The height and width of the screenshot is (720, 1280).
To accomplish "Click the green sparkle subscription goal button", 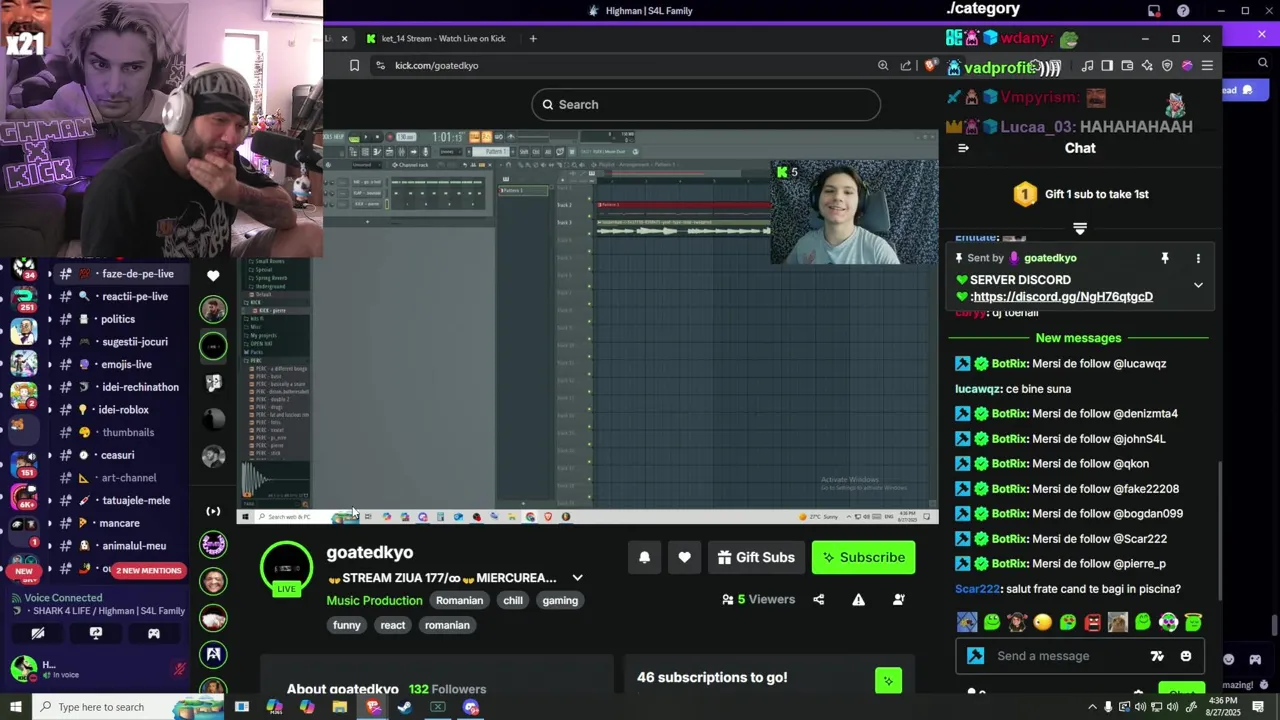I will click(x=888, y=681).
